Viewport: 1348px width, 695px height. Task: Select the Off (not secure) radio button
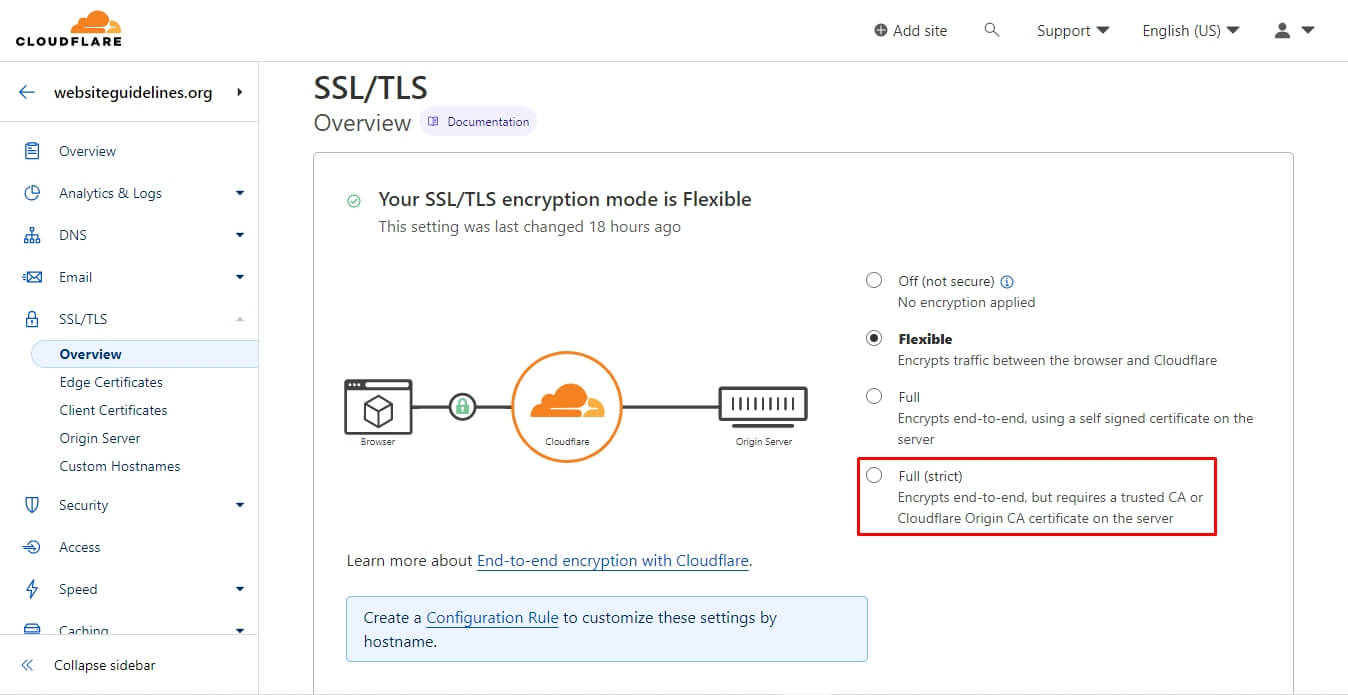[x=874, y=281]
